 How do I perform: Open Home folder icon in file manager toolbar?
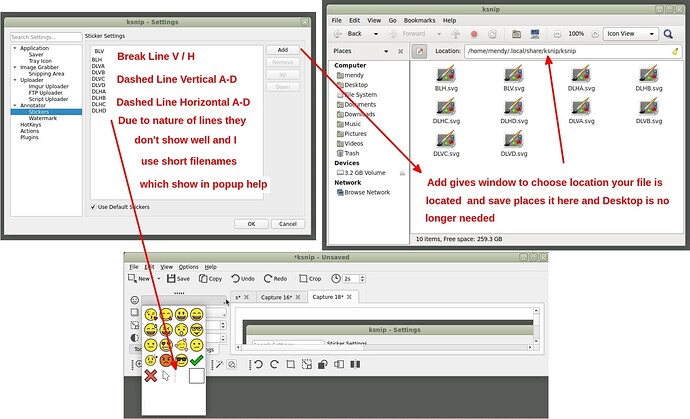pos(516,34)
